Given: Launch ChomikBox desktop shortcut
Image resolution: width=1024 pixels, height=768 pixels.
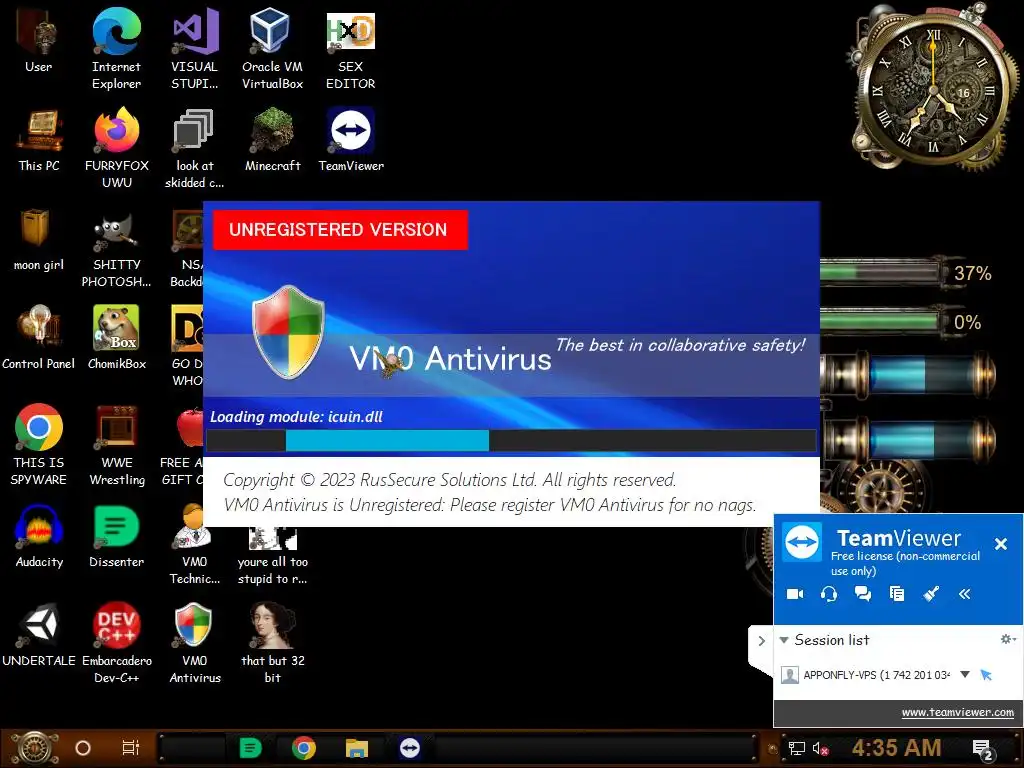Looking at the screenshot, I should click(117, 338).
